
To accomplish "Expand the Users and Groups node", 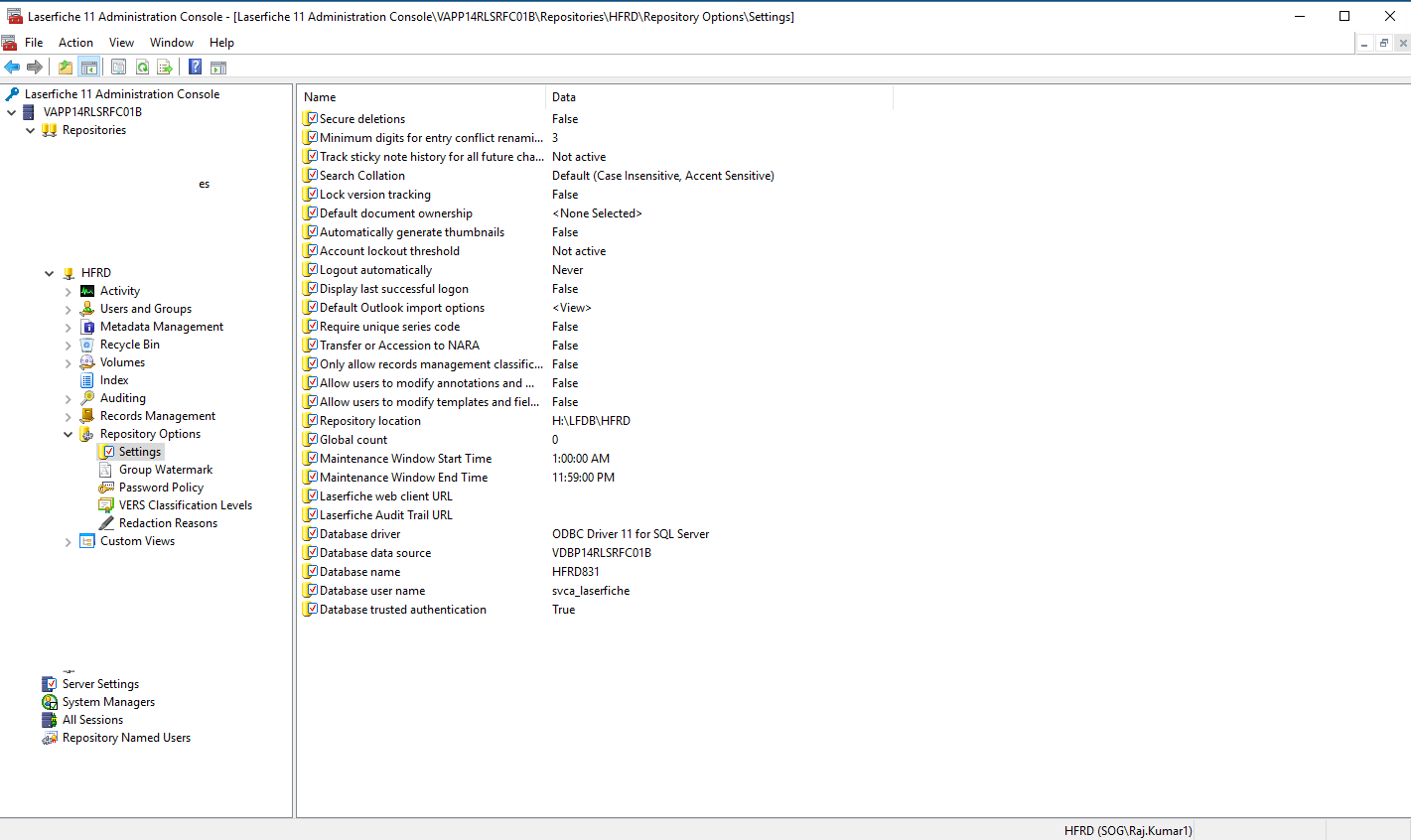I will [69, 310].
